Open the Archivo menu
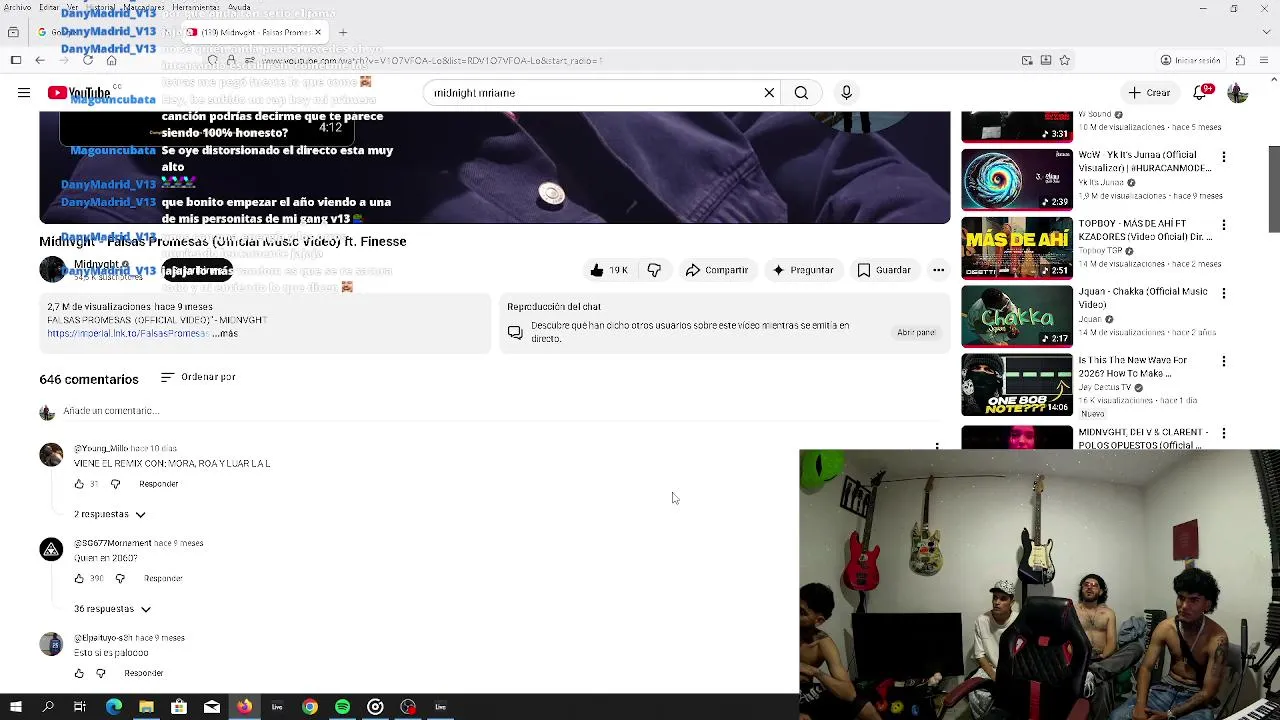The height and width of the screenshot is (720, 1280). [x=17, y=7]
